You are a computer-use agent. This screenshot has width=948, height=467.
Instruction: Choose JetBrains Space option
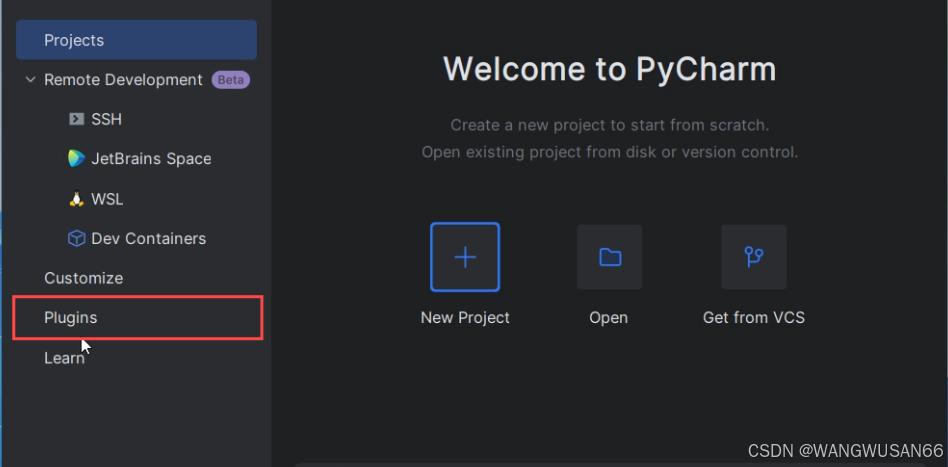point(151,159)
